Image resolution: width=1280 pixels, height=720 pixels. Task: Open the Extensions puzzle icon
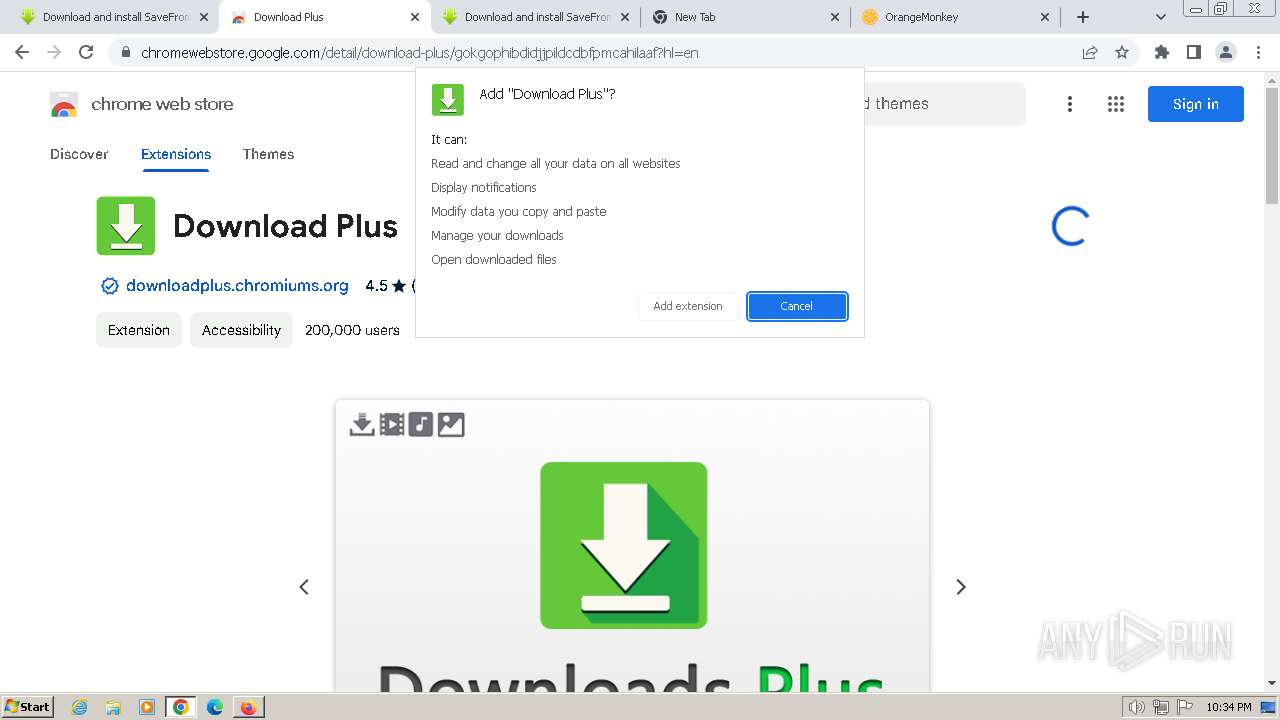(1161, 52)
